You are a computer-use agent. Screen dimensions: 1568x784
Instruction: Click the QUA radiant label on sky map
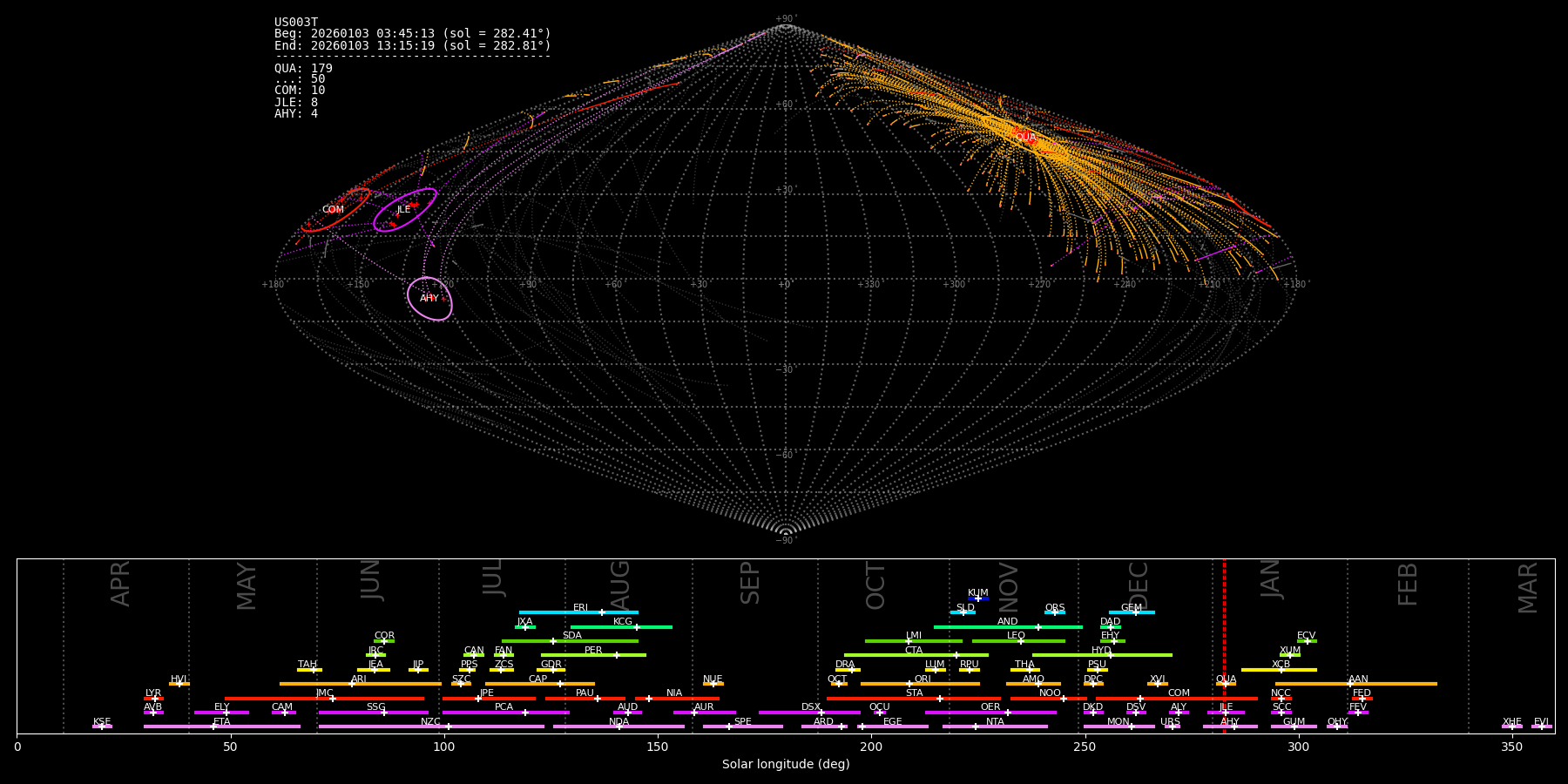(1025, 138)
